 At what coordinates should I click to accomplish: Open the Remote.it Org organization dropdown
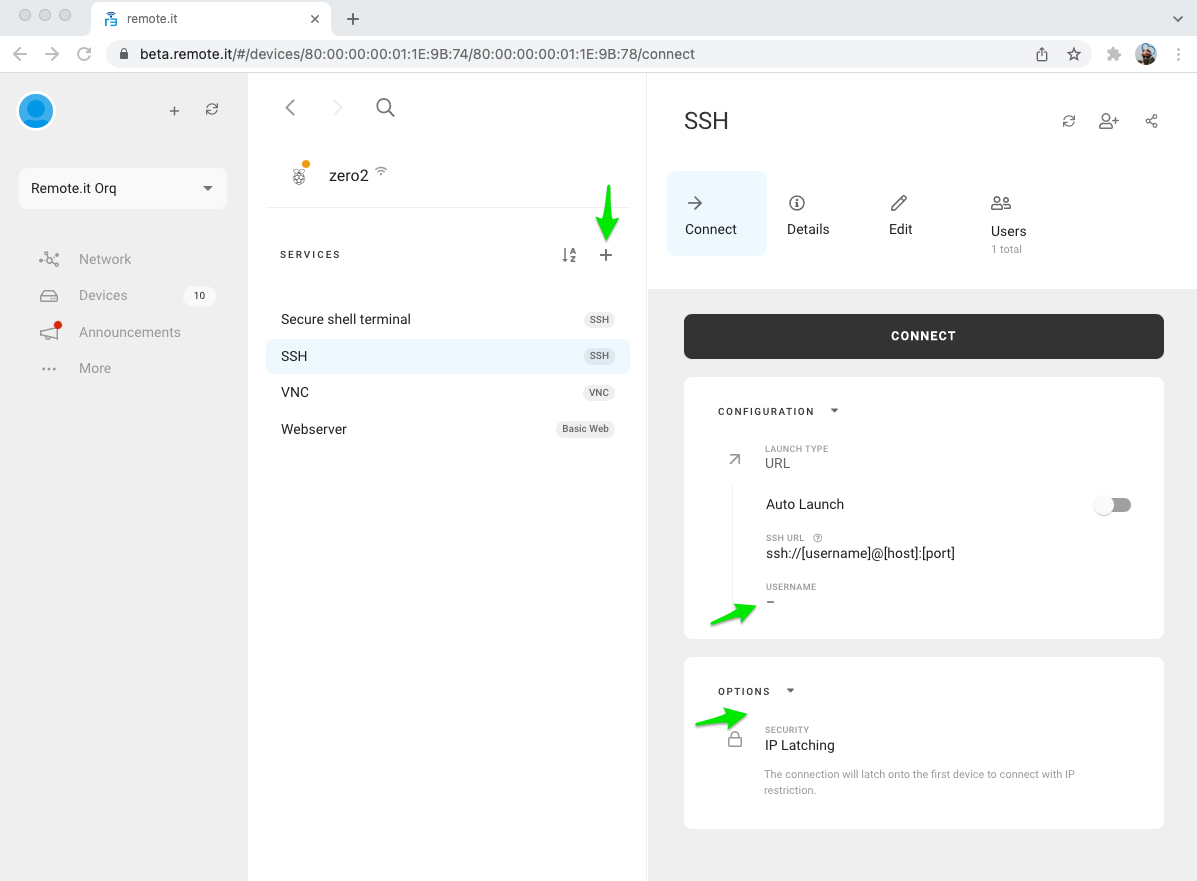coord(123,189)
